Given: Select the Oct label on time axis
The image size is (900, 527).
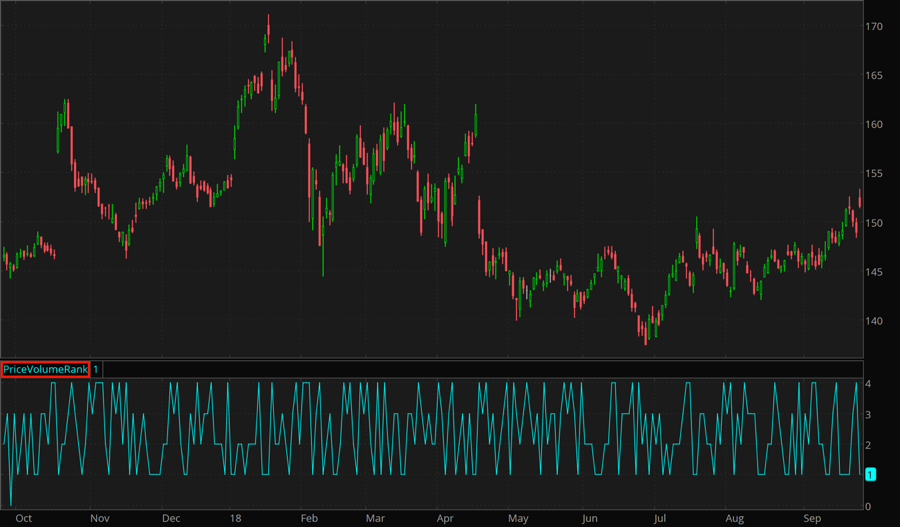Looking at the screenshot, I should pos(24,518).
